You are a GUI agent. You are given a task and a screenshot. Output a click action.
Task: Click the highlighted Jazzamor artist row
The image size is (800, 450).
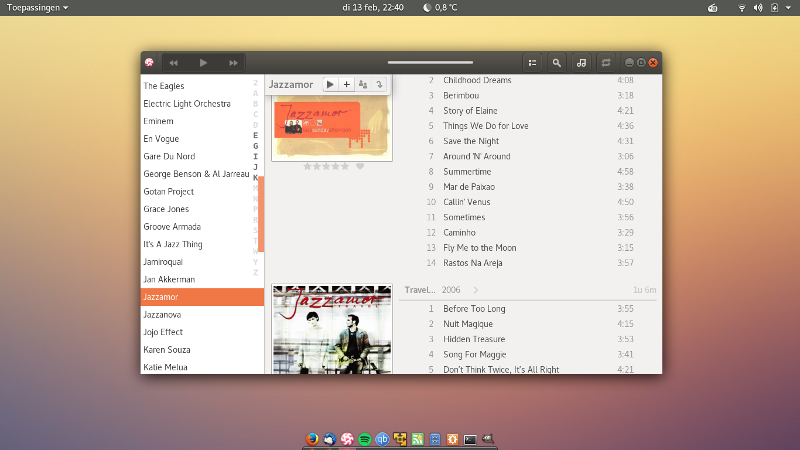tap(202, 297)
